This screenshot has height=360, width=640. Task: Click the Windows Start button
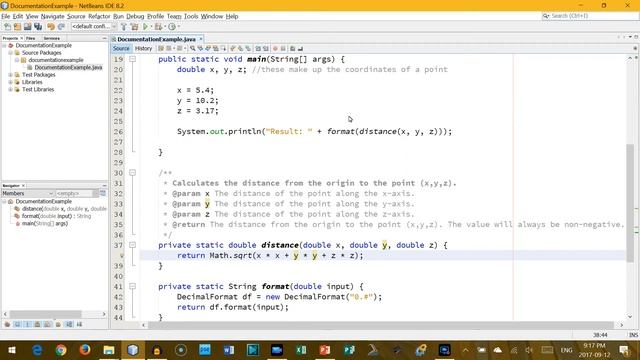click(12, 350)
